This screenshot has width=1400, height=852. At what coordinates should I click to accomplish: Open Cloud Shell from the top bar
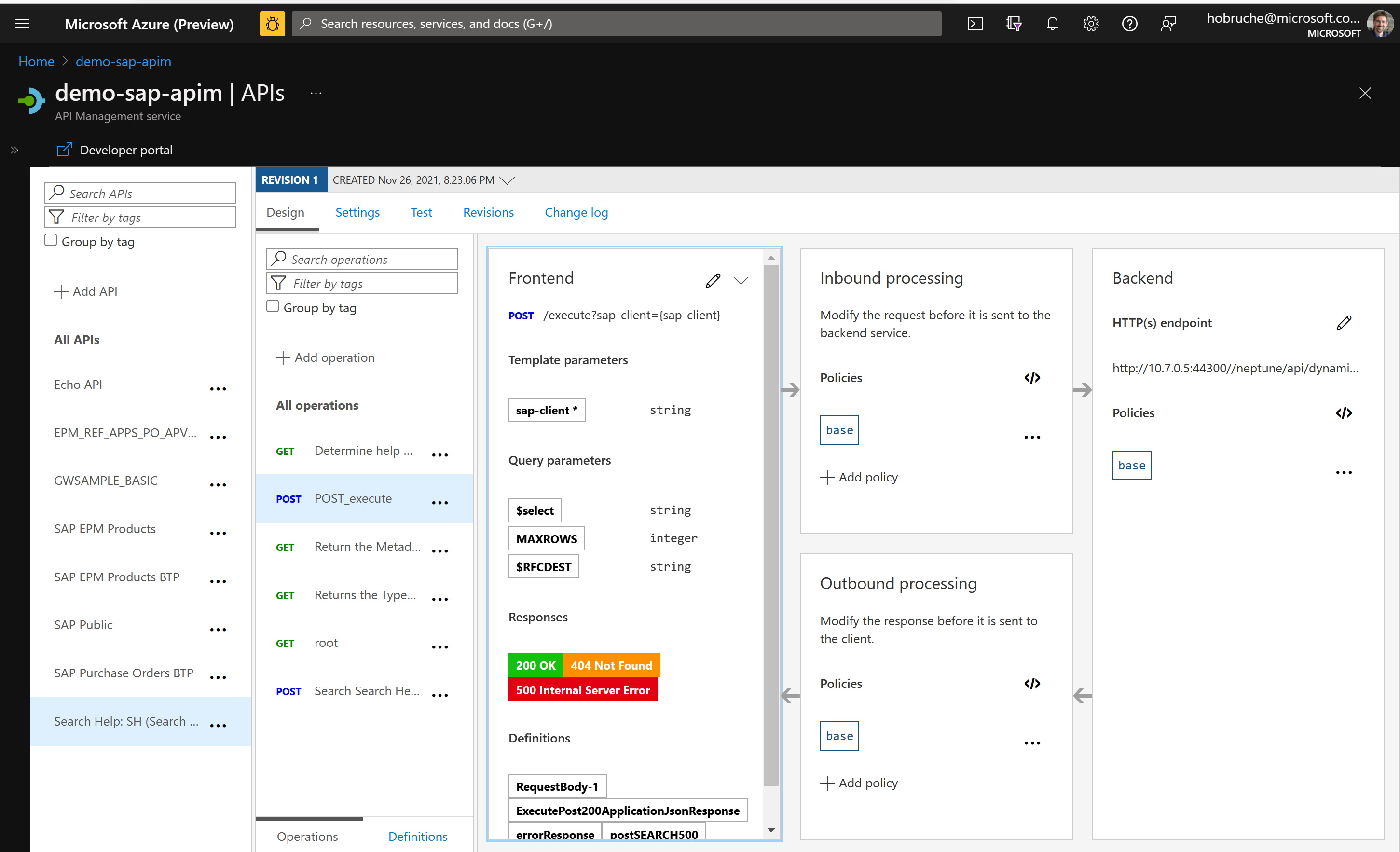tap(975, 24)
